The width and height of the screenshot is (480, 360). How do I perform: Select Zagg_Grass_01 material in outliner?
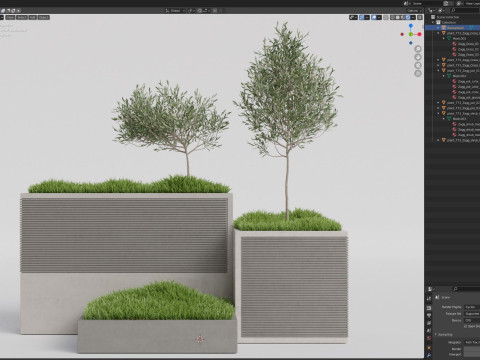tap(466, 44)
